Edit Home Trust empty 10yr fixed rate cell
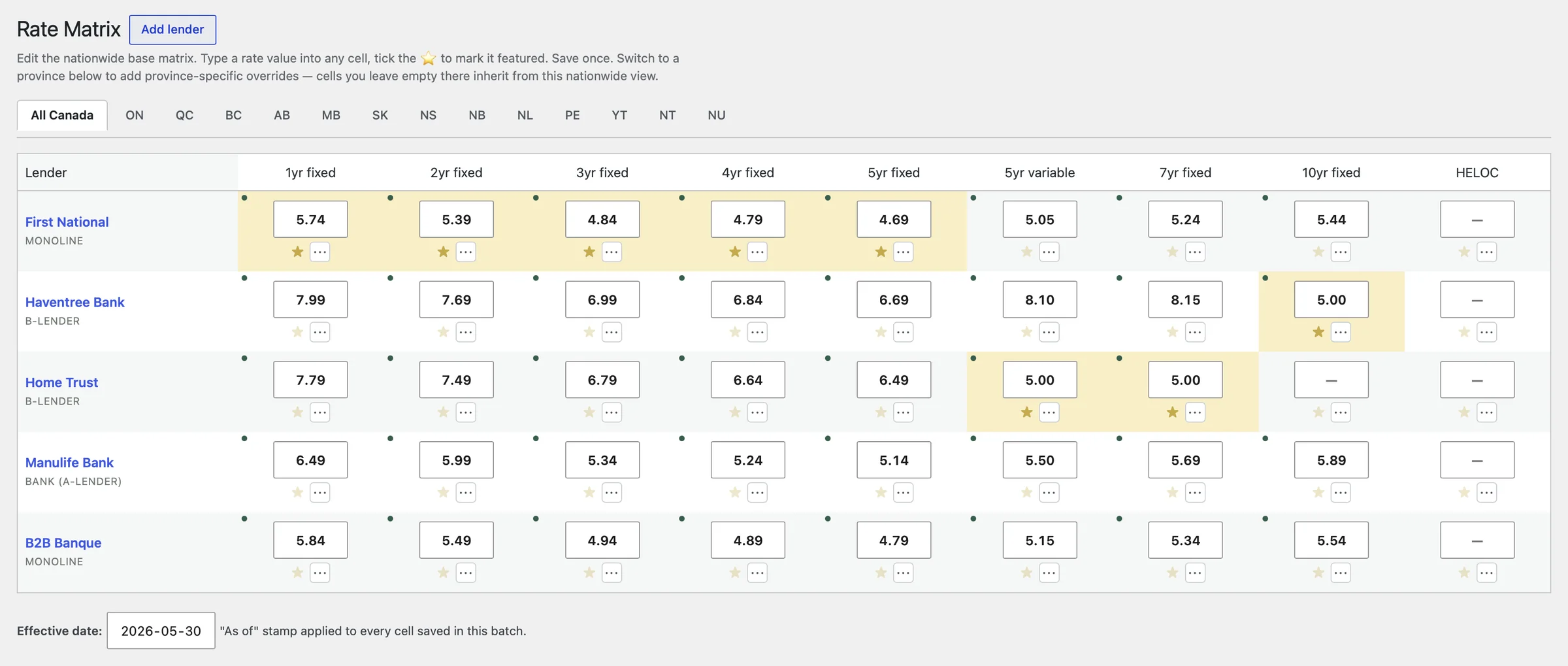Viewport: 1568px width, 666px height. [x=1331, y=380]
